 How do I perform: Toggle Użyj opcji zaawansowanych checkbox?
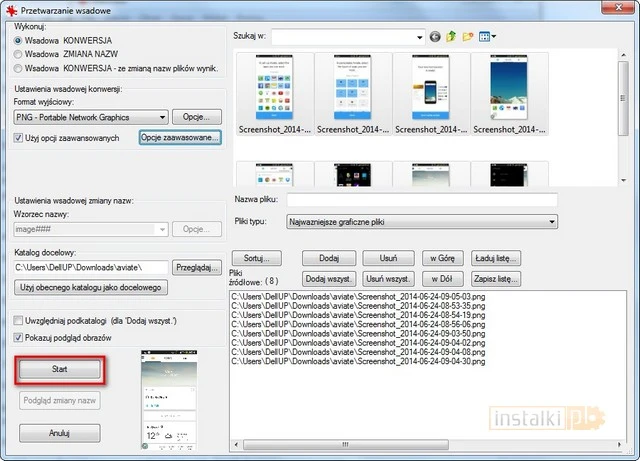[20, 137]
